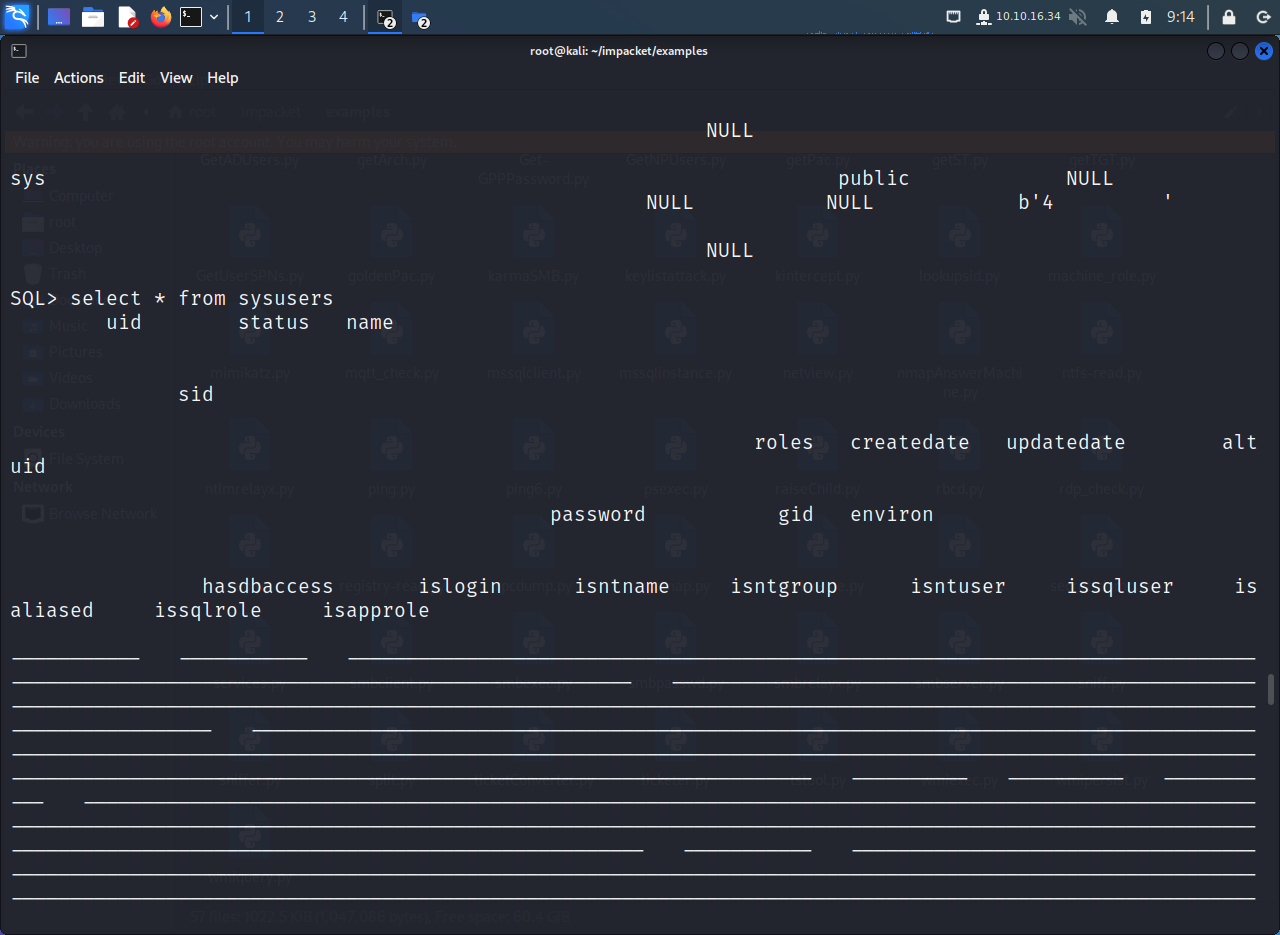Click the Show Desktop panel icon
This screenshot has width=1280, height=935.
[59, 17]
